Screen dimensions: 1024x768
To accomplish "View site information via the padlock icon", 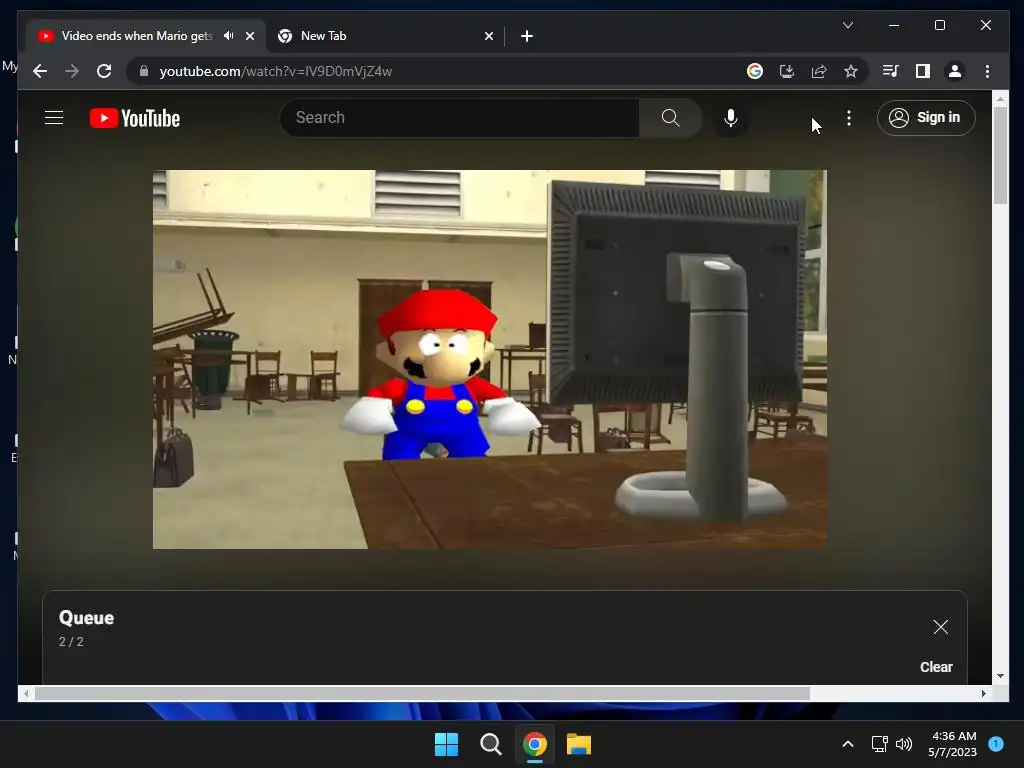I will [x=144, y=71].
